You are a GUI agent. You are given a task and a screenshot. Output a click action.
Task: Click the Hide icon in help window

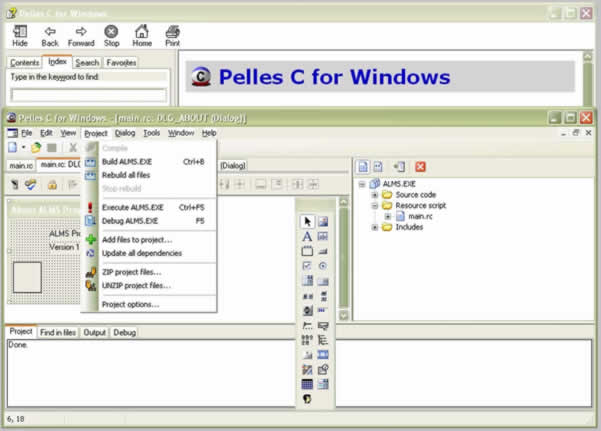(x=20, y=36)
